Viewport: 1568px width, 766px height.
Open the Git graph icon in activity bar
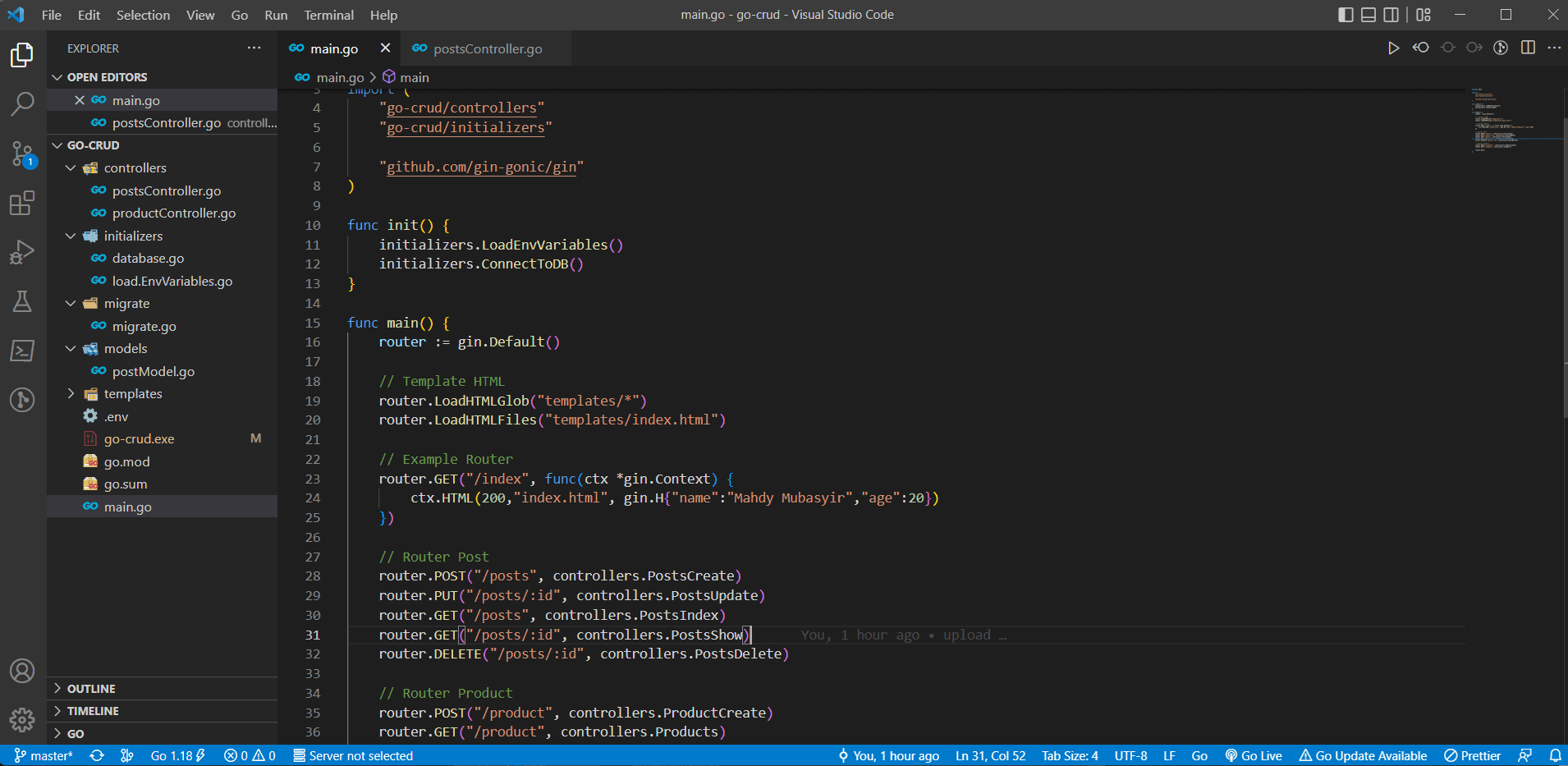22,400
